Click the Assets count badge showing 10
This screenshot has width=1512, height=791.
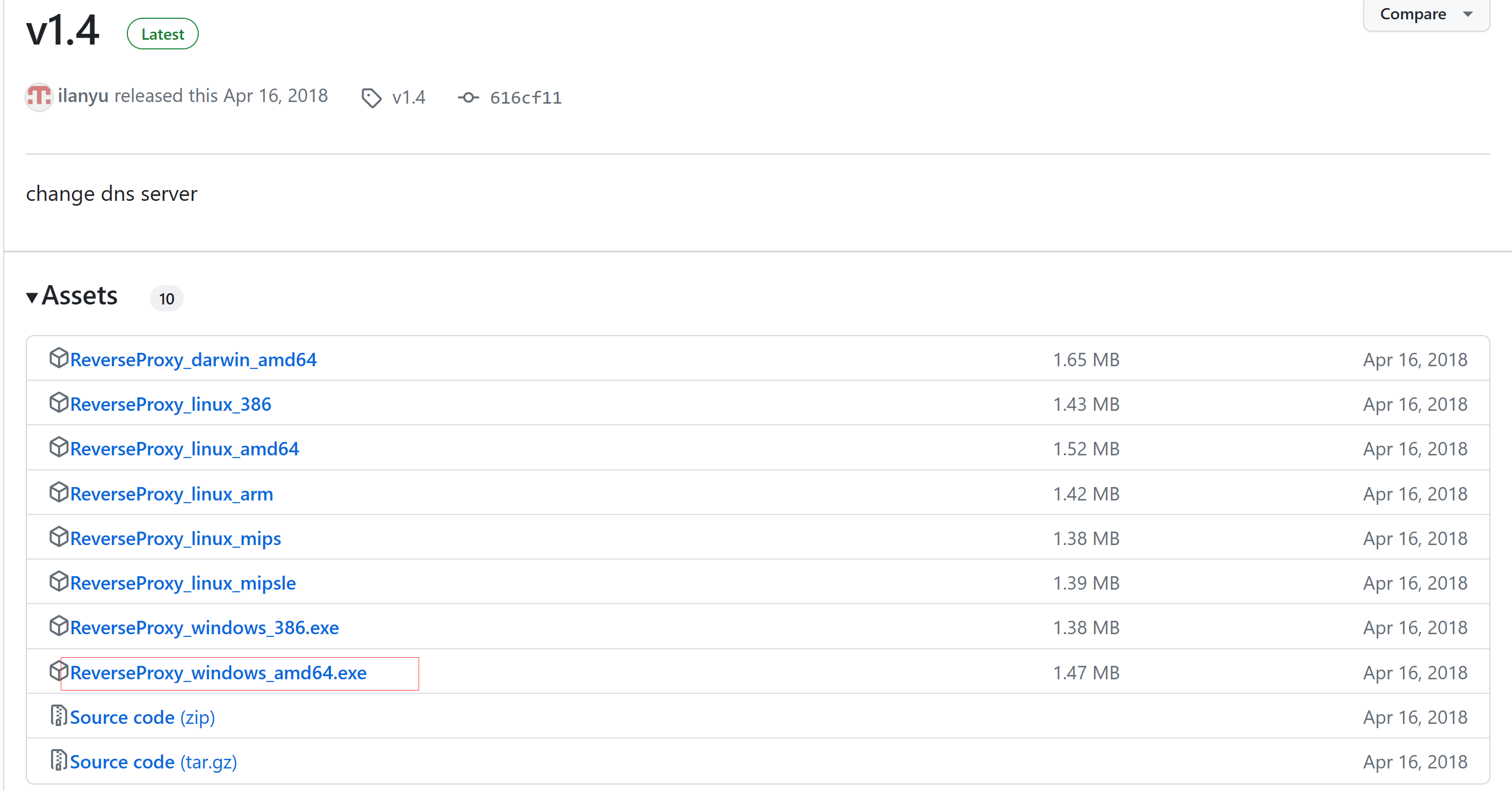click(x=167, y=299)
